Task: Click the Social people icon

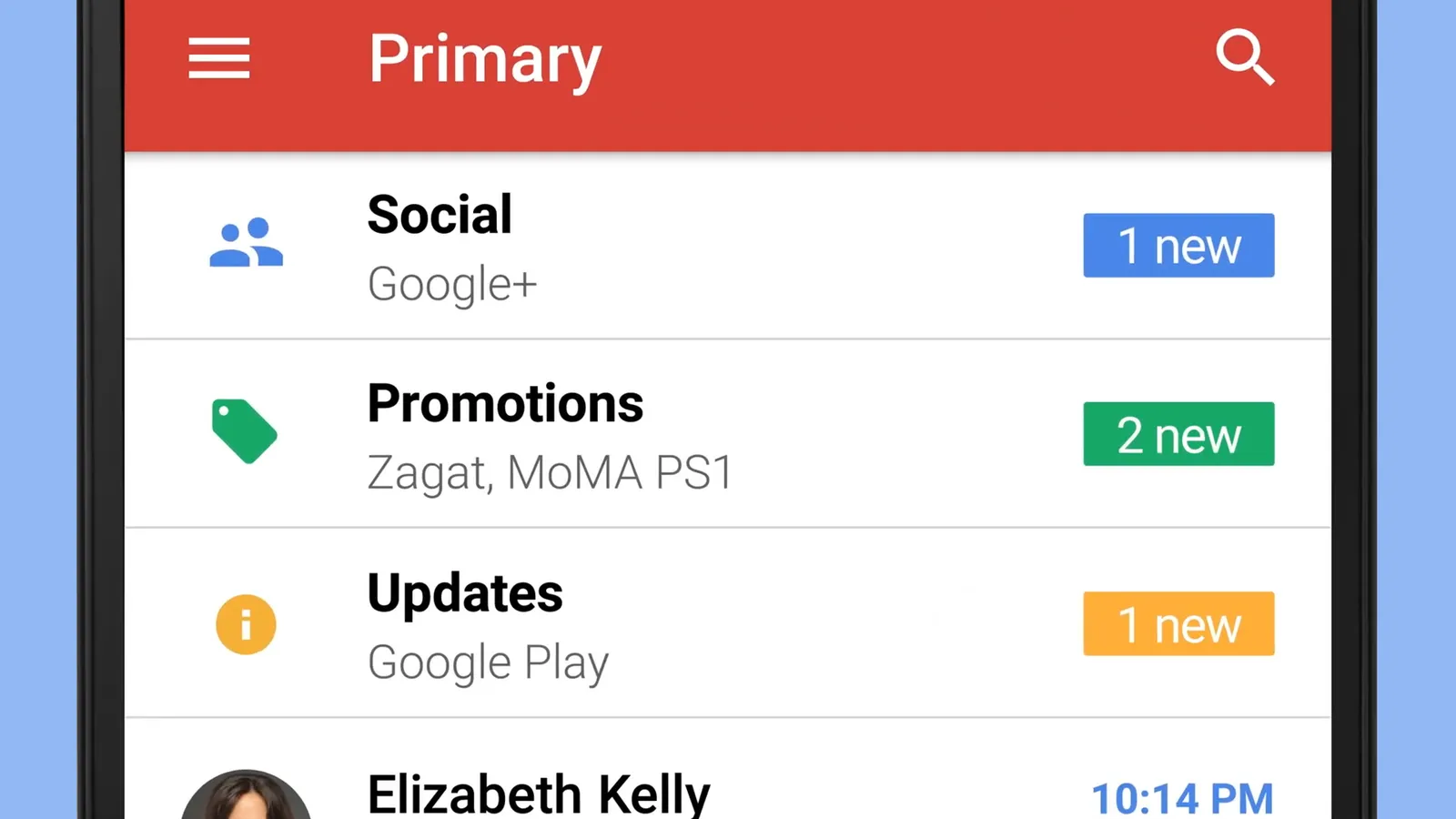Action: coord(246,243)
